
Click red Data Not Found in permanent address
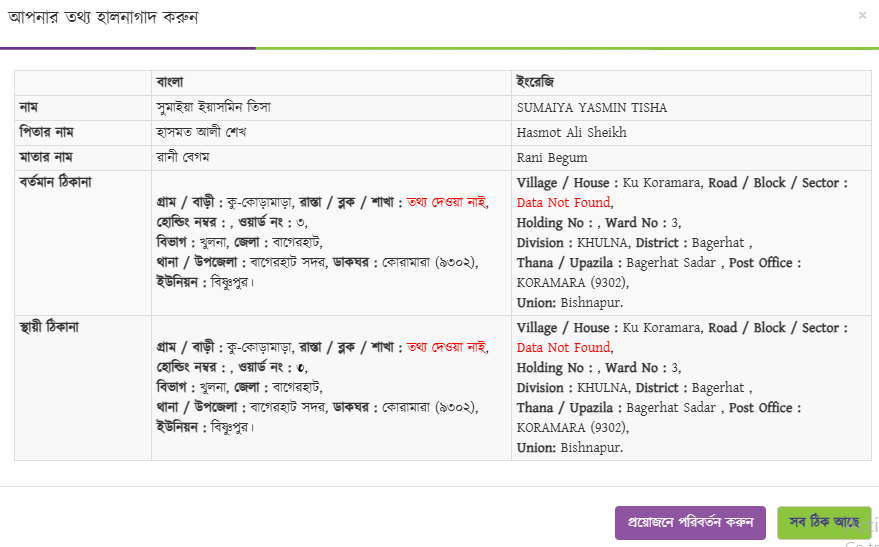(563, 347)
